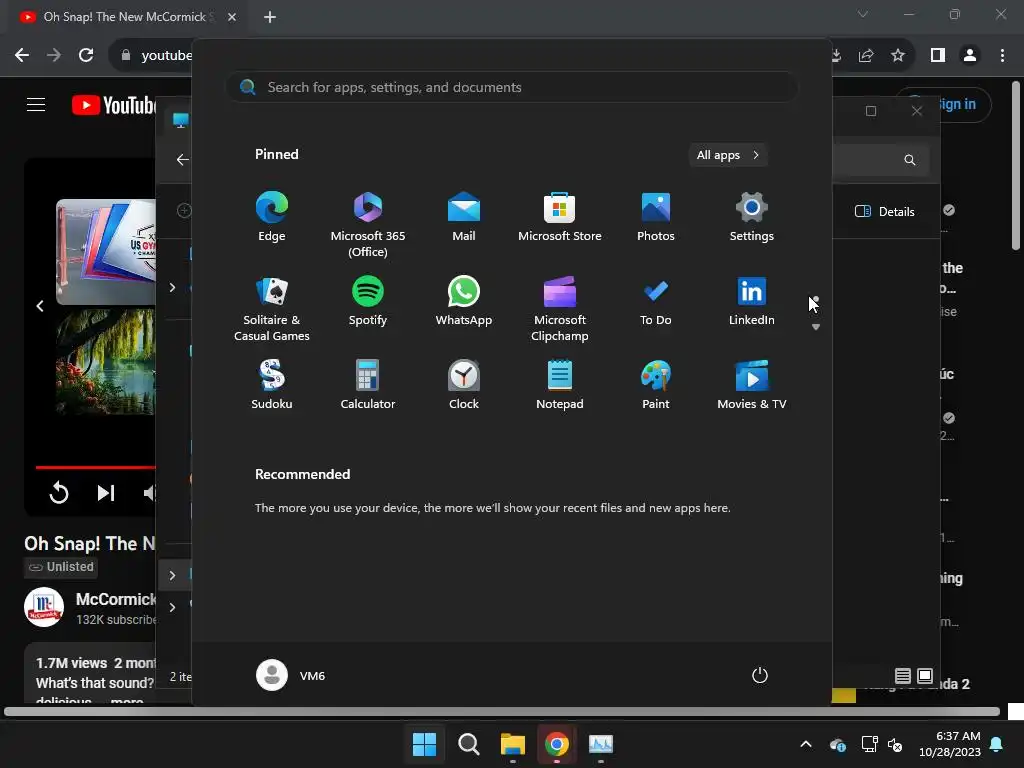The width and height of the screenshot is (1024, 768).
Task: Share this page from Chrome toolbar
Action: pyautogui.click(x=866, y=56)
